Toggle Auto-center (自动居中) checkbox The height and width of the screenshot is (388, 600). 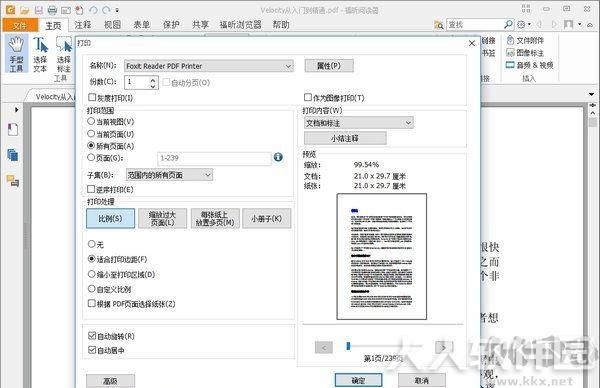(x=106, y=350)
